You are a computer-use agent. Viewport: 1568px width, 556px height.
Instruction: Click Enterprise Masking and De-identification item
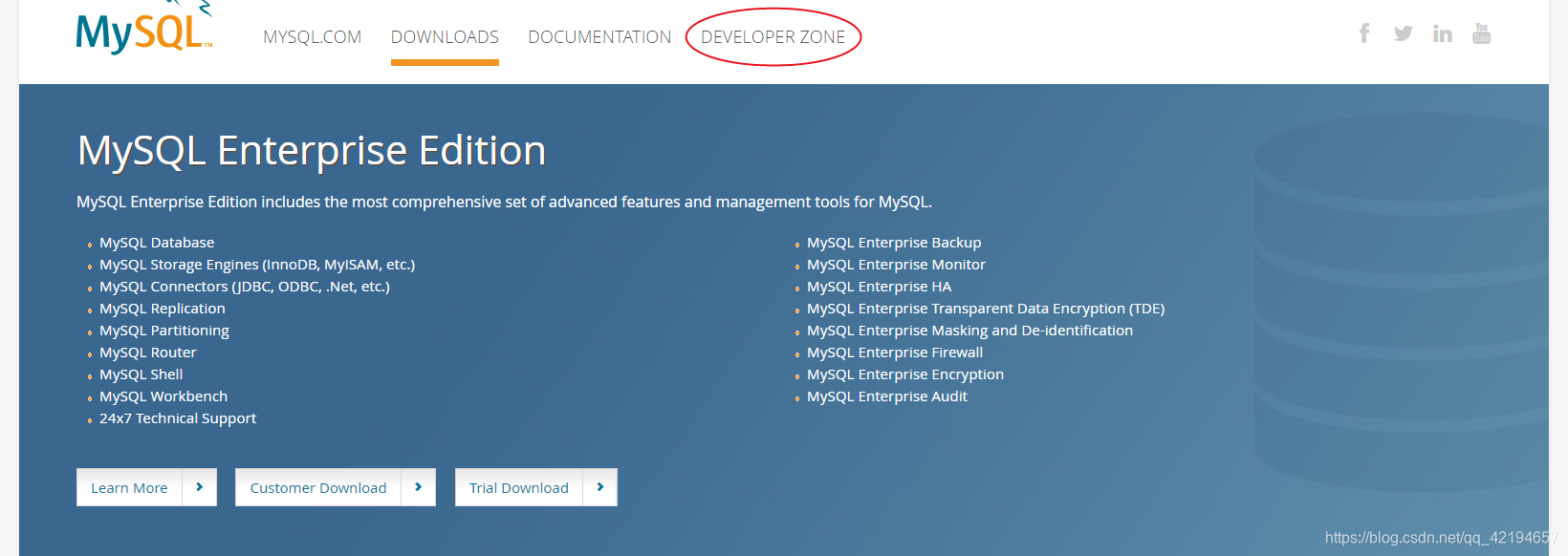969,331
